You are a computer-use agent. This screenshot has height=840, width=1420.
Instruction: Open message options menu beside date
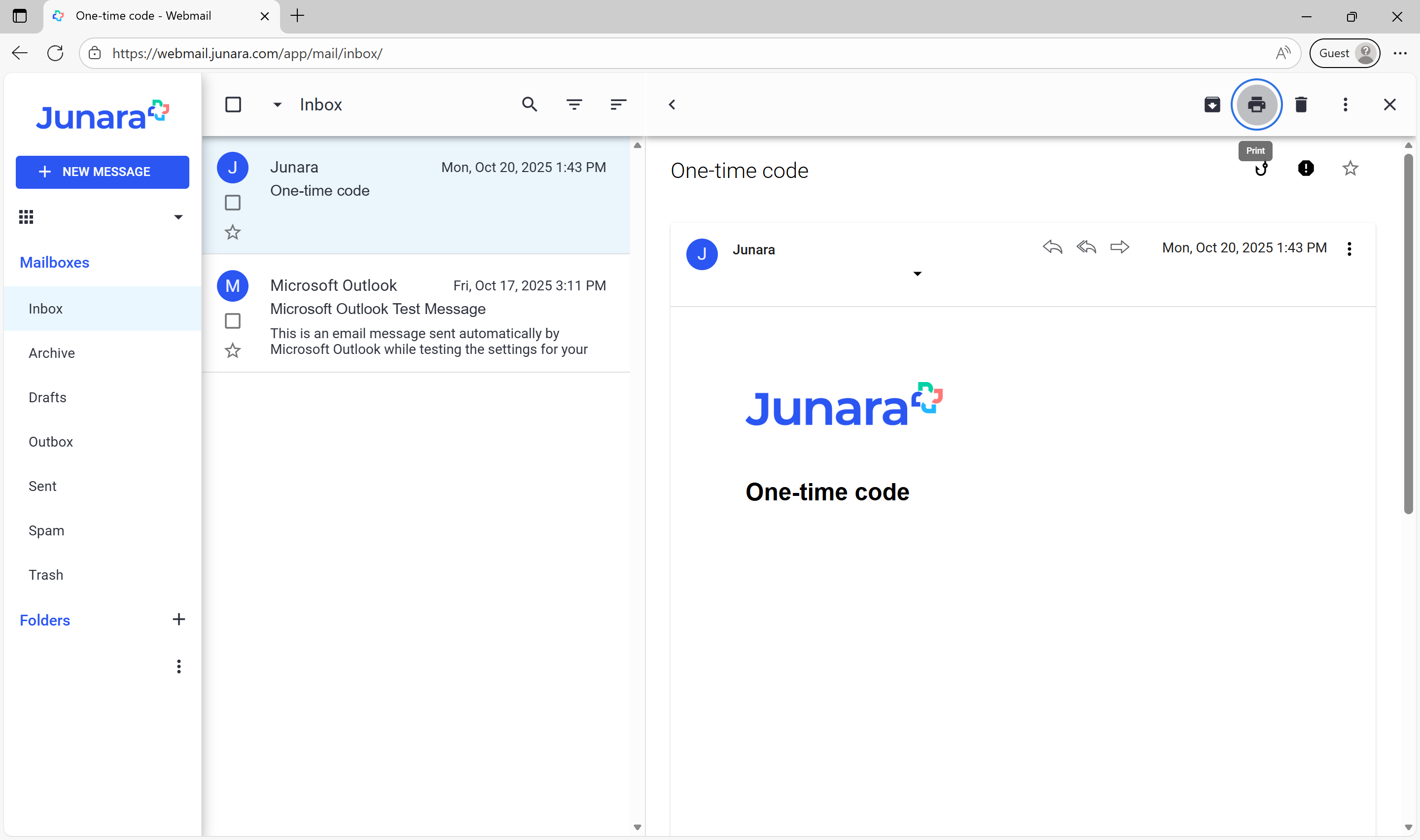click(x=1349, y=249)
